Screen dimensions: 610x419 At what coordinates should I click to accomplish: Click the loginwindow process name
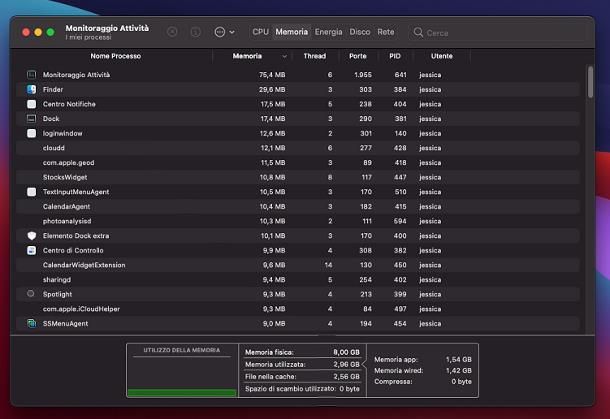coord(63,133)
